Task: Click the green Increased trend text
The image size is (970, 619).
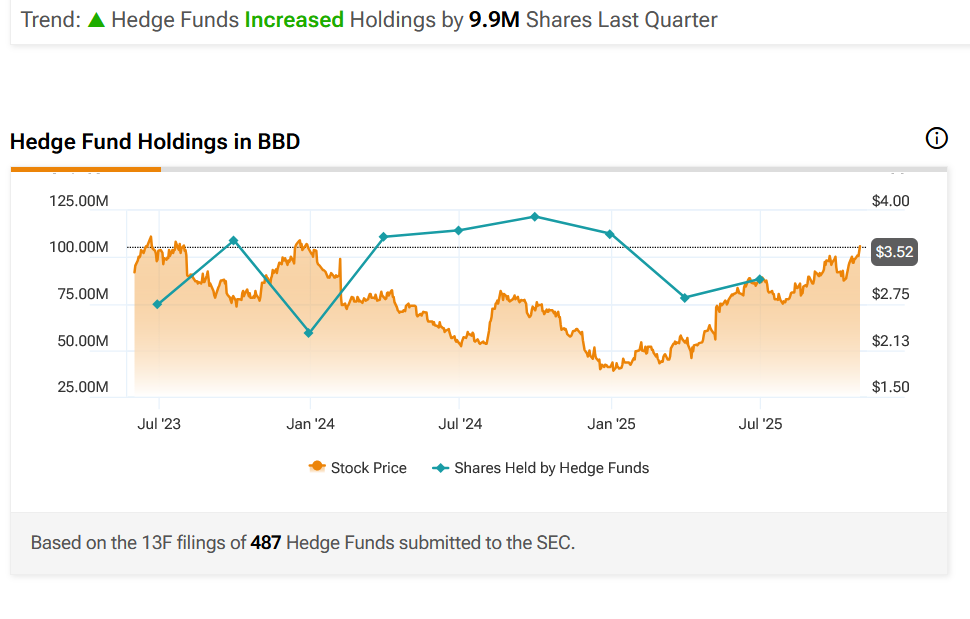Action: point(294,20)
